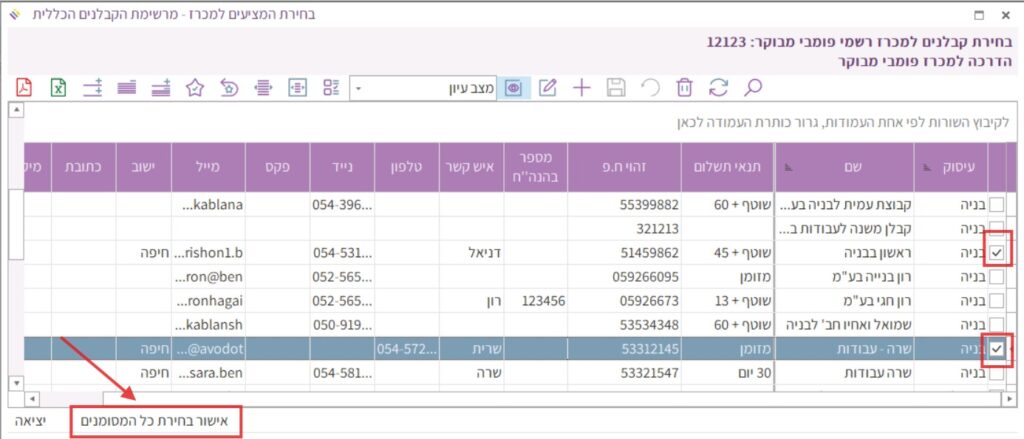
Task: Export the table to Excel
Action: 59,87
